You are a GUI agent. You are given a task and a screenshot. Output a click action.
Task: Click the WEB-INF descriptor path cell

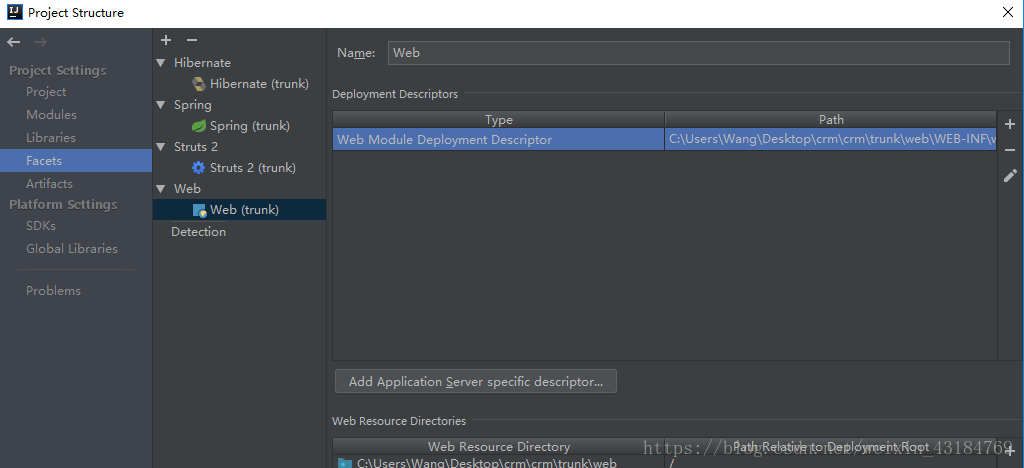click(831, 140)
